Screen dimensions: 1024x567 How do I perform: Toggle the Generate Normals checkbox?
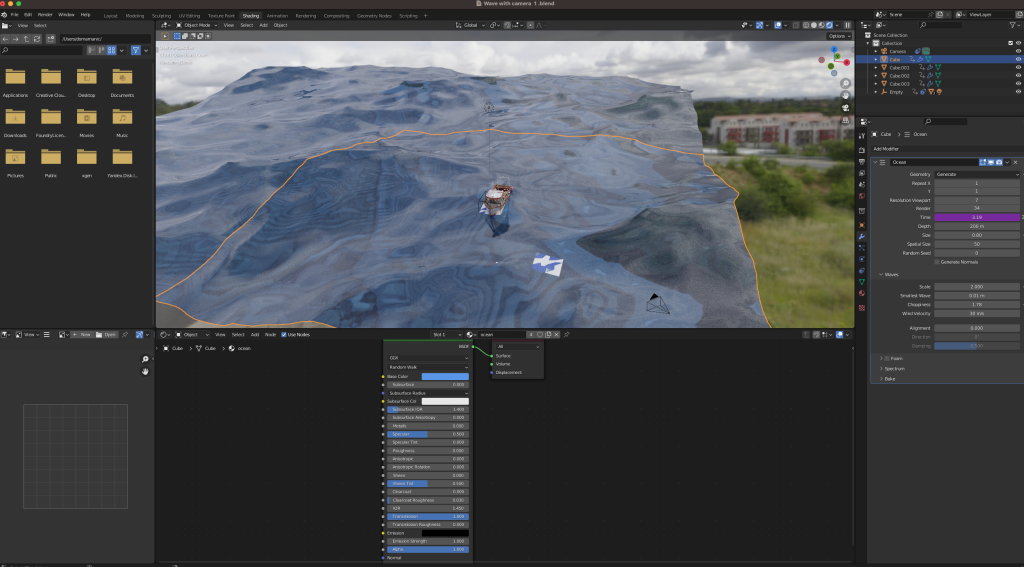coord(936,262)
